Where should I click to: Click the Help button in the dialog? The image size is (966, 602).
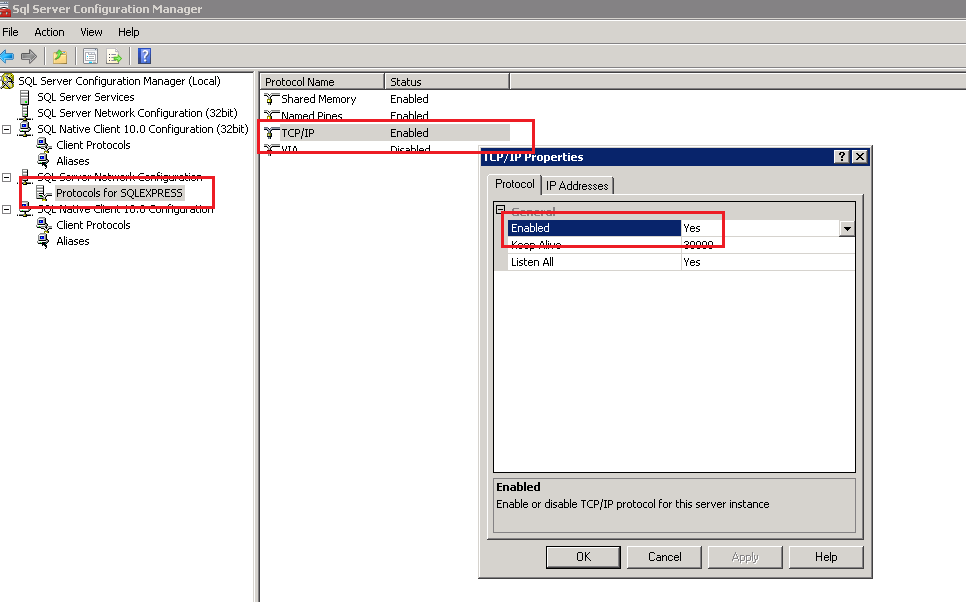tap(825, 556)
